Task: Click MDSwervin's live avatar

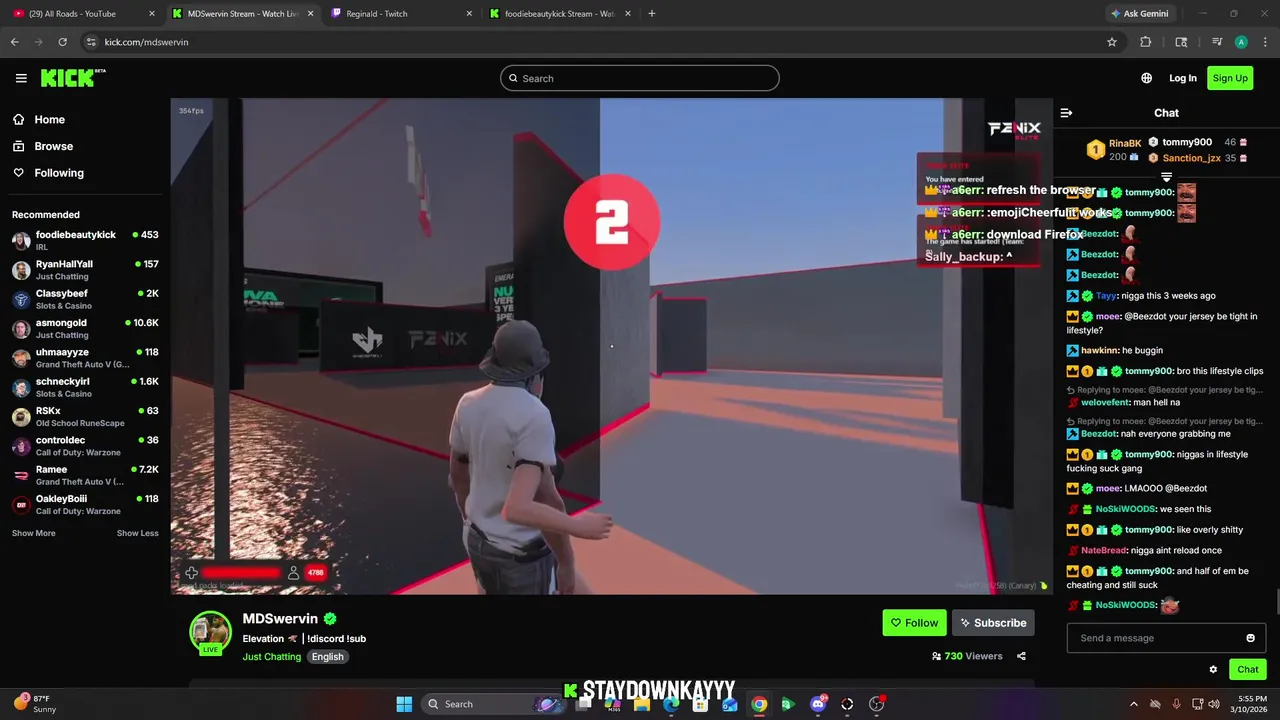Action: tap(210, 631)
